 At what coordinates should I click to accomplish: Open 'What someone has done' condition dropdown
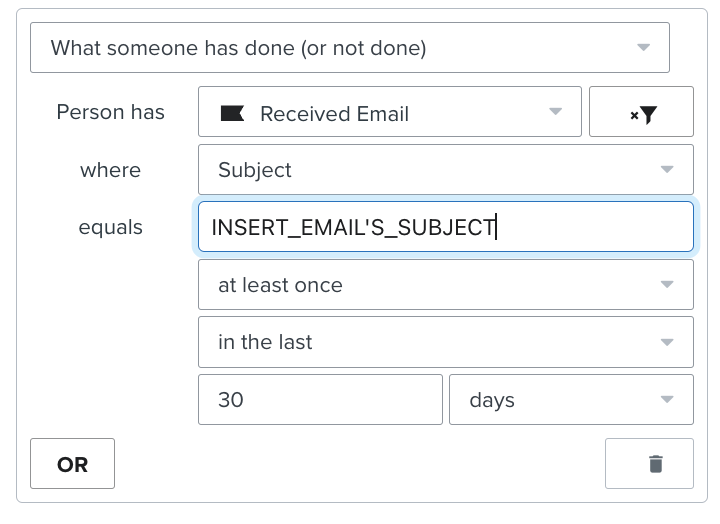point(349,47)
